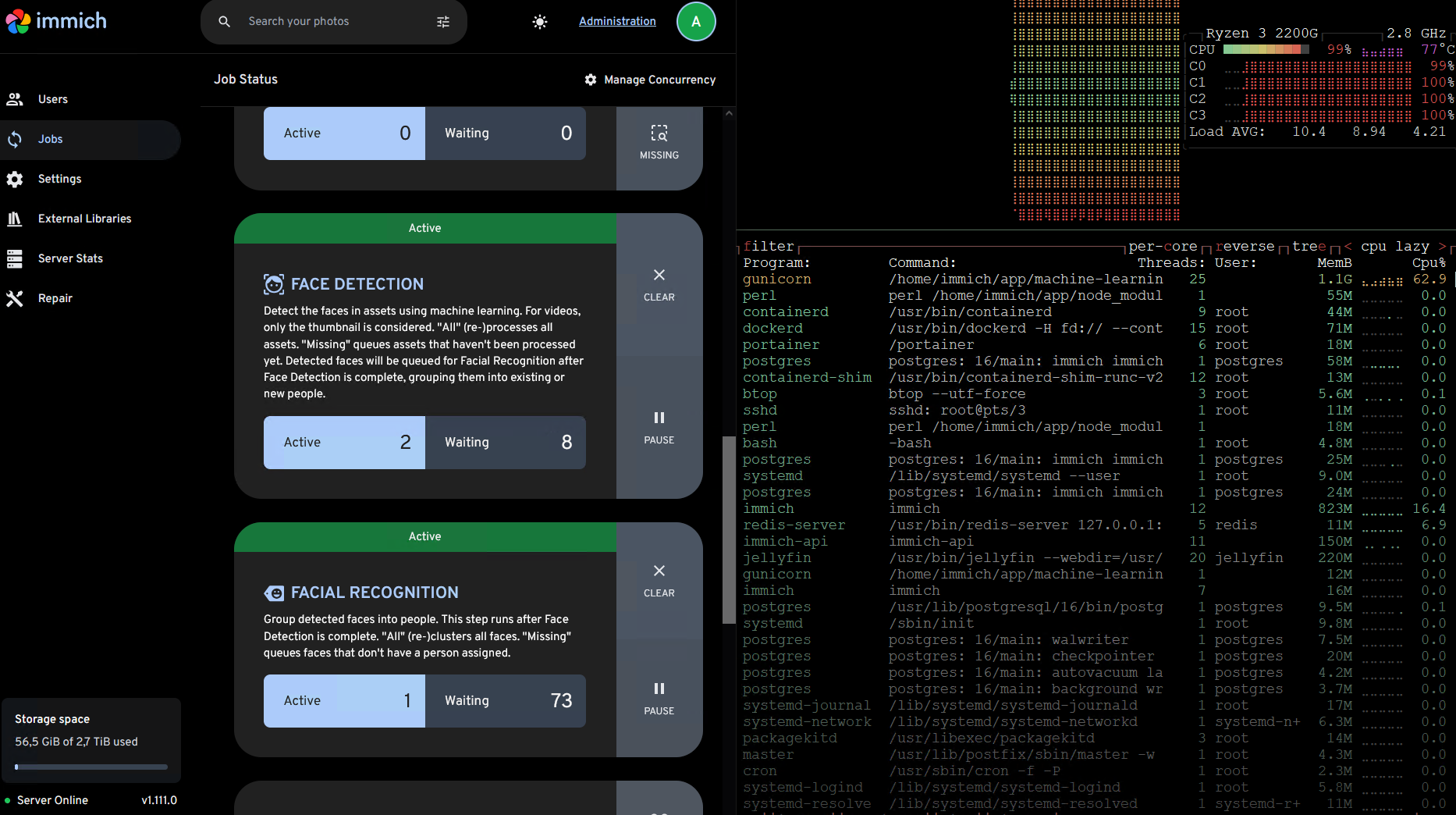Click the Facial Recognition tag icon
The image size is (1456, 815).
click(274, 593)
